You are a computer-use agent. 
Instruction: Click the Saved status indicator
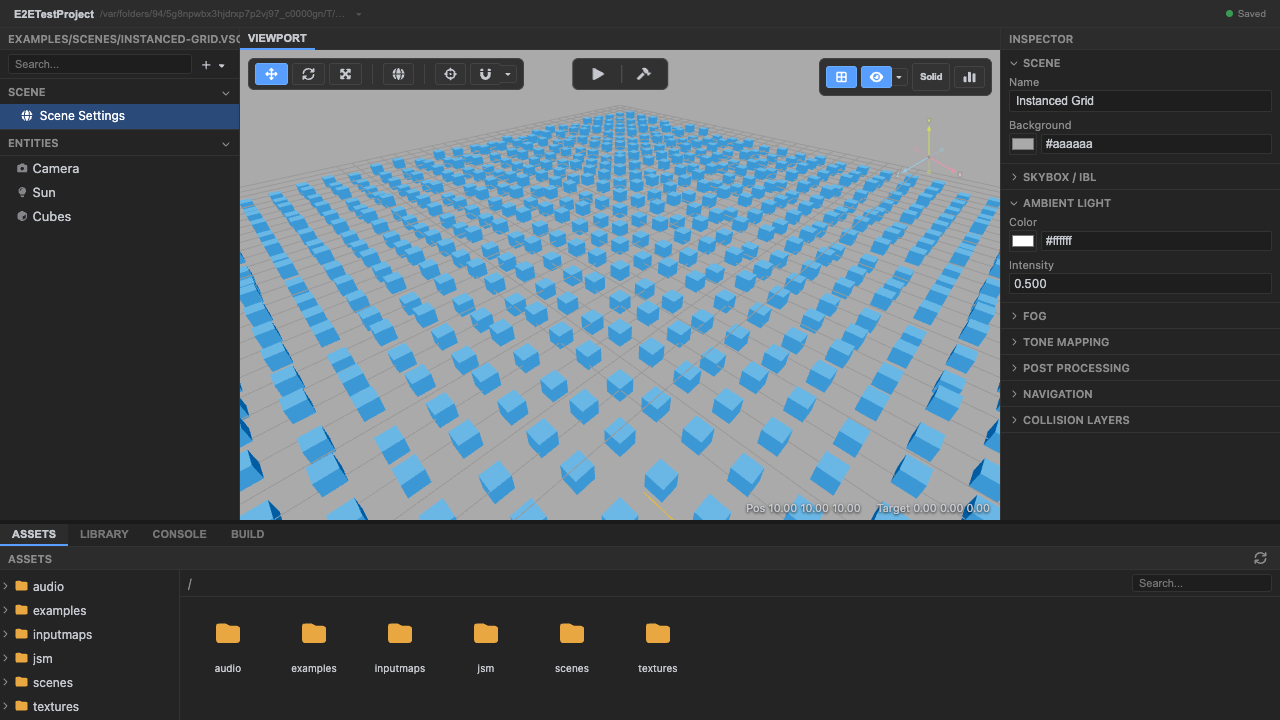pyautogui.click(x=1245, y=14)
